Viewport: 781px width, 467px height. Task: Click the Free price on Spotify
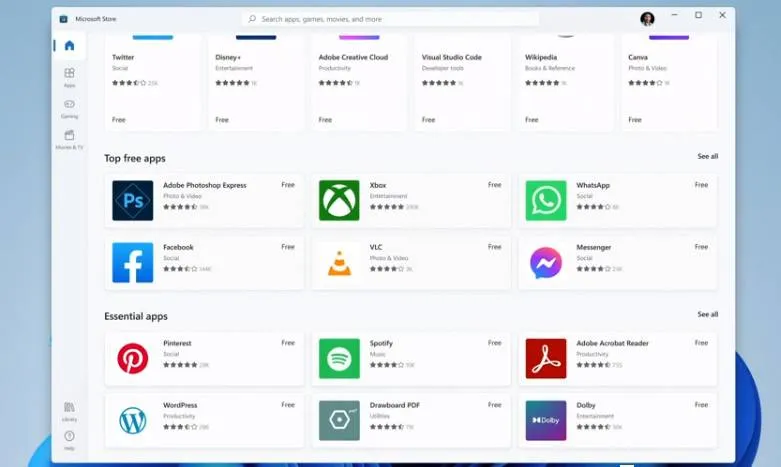coord(495,343)
